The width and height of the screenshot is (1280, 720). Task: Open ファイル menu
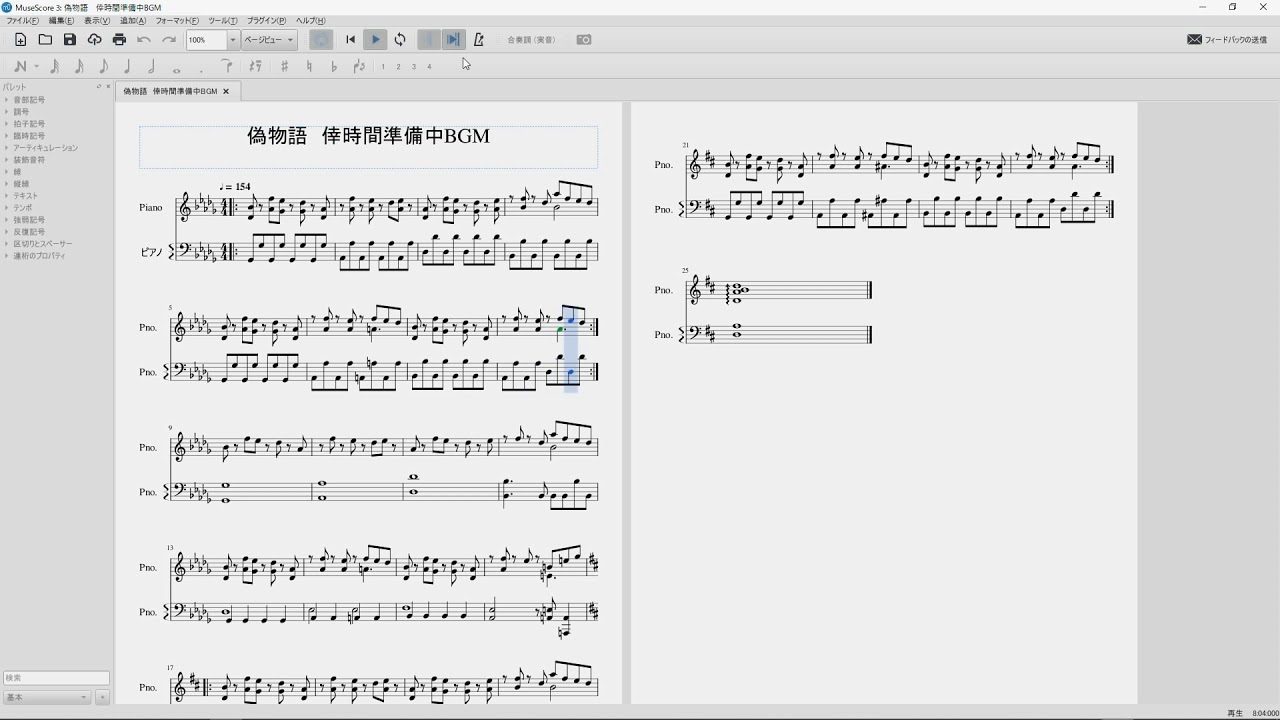point(23,21)
